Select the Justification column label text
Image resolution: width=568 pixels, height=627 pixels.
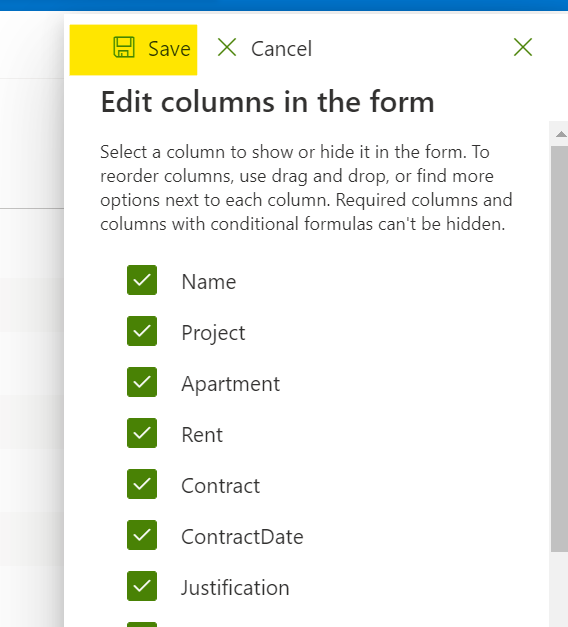pyautogui.click(x=235, y=588)
